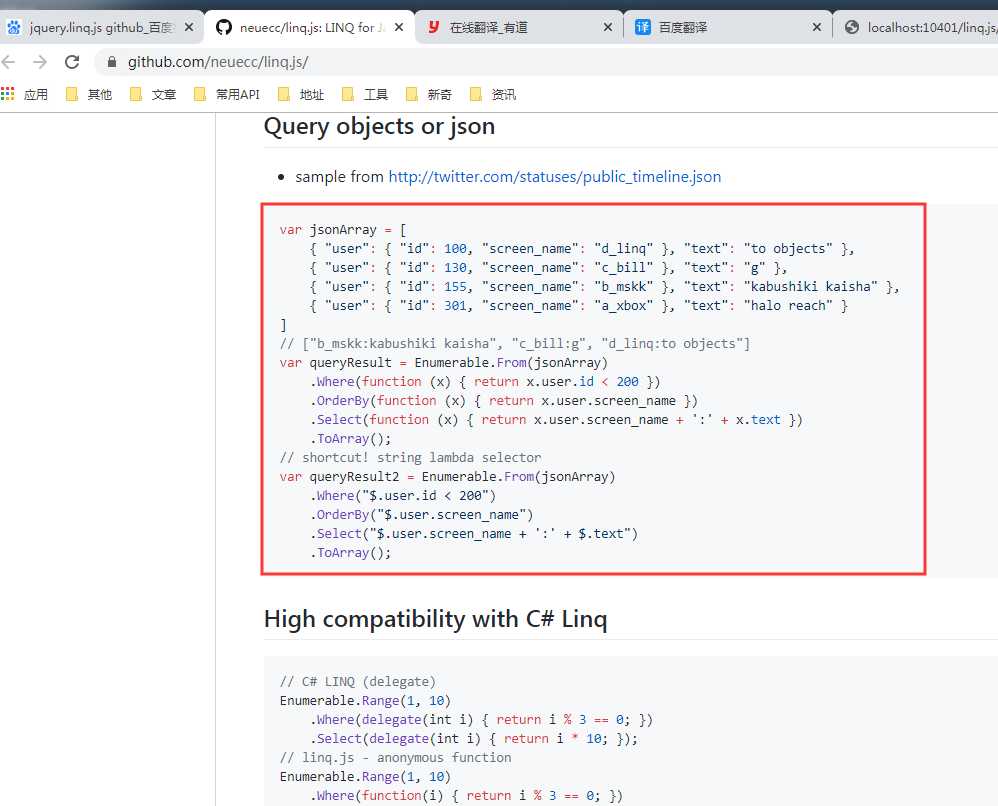Image resolution: width=998 pixels, height=806 pixels.
Task: Click the comment line listing b_mskk:kabushiki kaisha result
Action: [x=515, y=344]
